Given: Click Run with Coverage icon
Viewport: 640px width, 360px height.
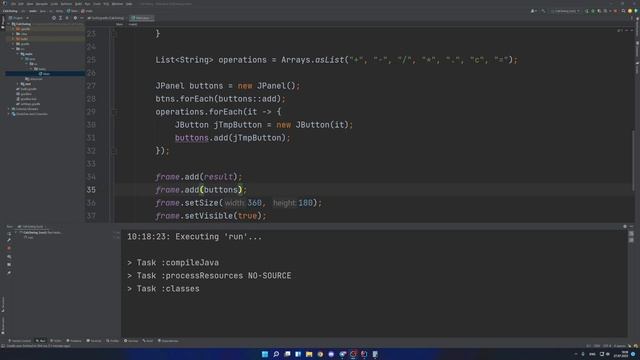Looking at the screenshot, I should click(599, 11).
